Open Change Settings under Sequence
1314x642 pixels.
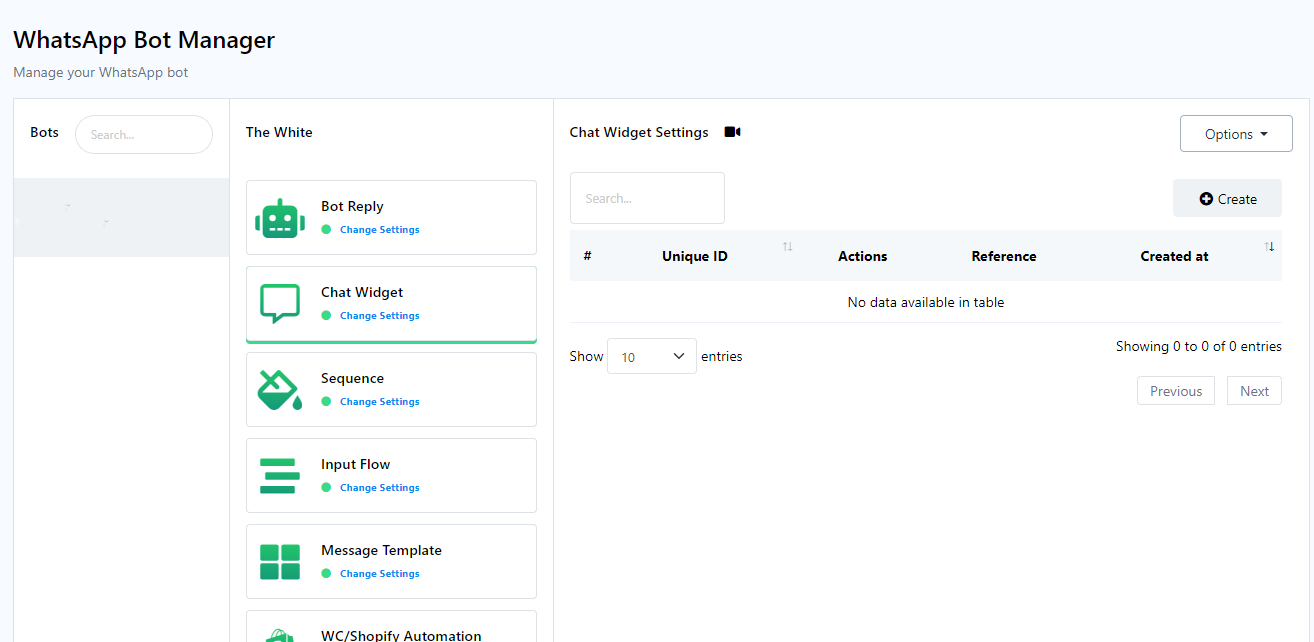[x=379, y=402]
